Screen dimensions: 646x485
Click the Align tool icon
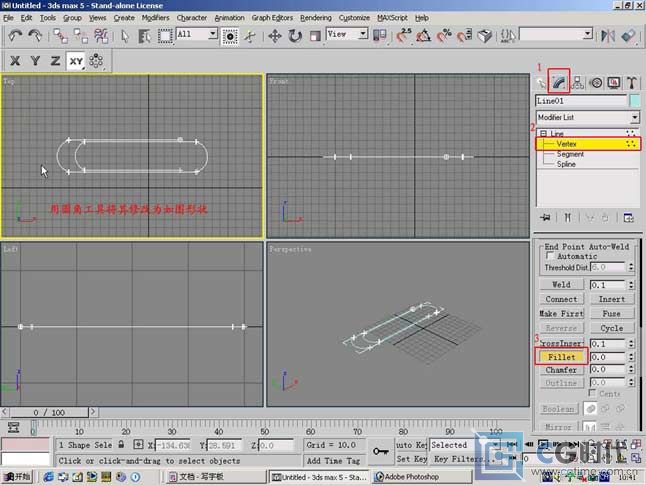pos(628,36)
